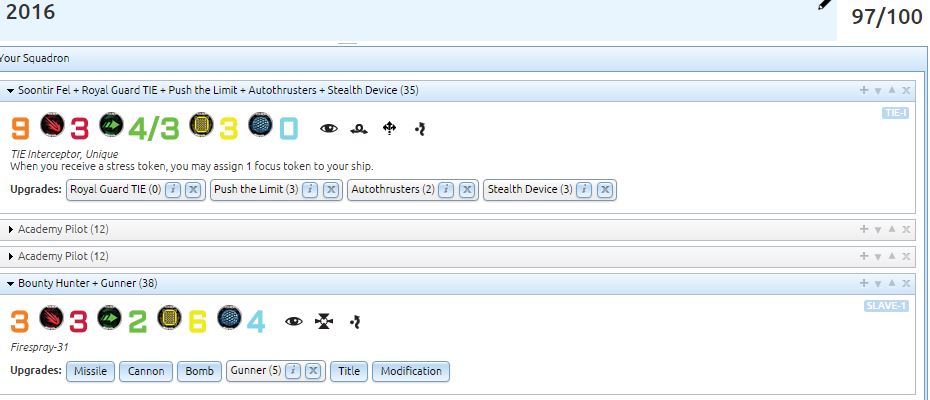Expand the second Academy Pilot row
The height and width of the screenshot is (400, 930).
11,256
